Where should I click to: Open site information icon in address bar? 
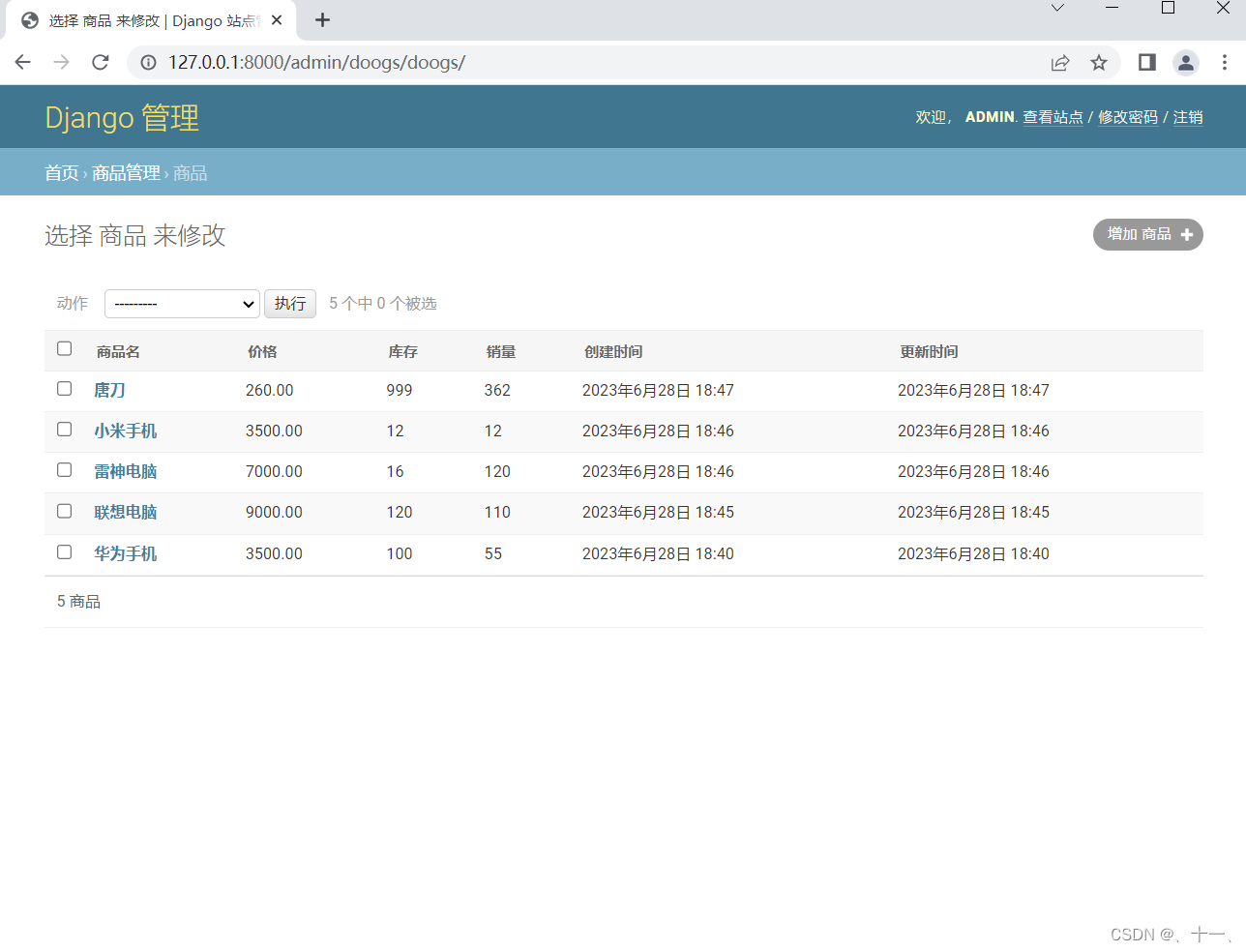[148, 62]
